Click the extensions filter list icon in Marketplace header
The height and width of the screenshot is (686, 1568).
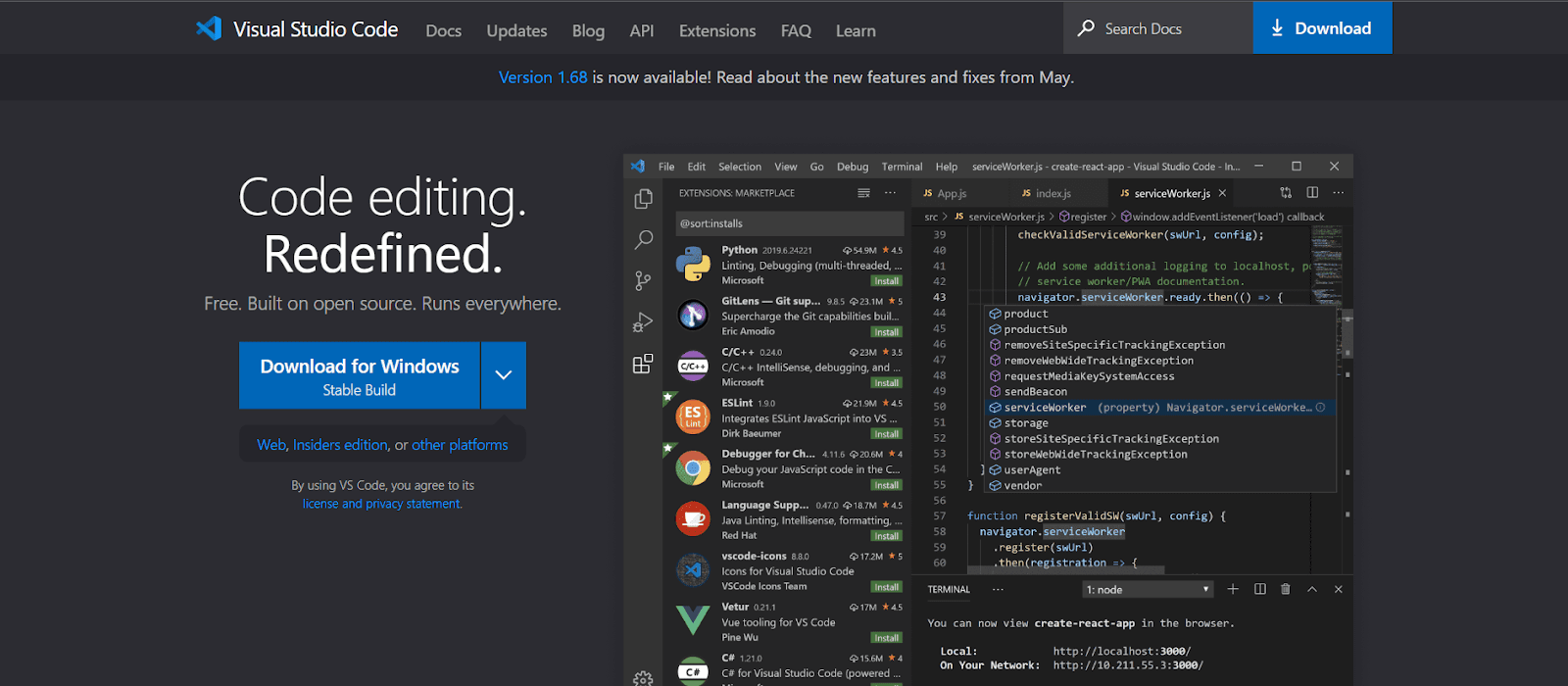pos(863,193)
